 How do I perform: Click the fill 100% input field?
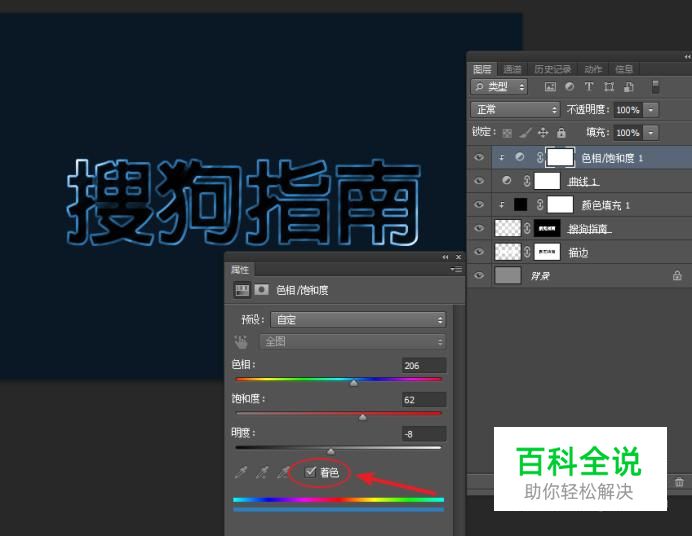(x=628, y=132)
